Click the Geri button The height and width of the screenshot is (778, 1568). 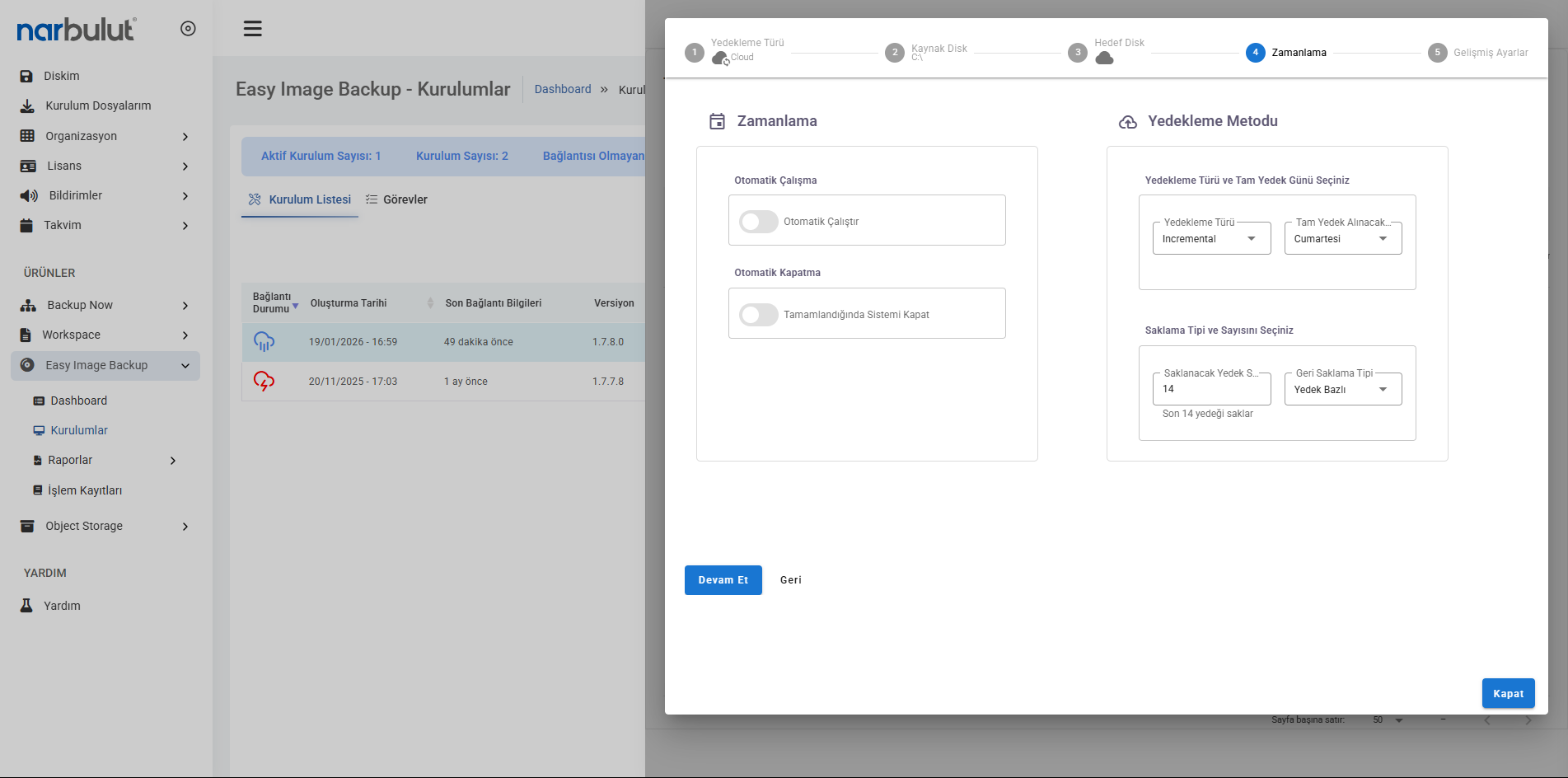790,580
